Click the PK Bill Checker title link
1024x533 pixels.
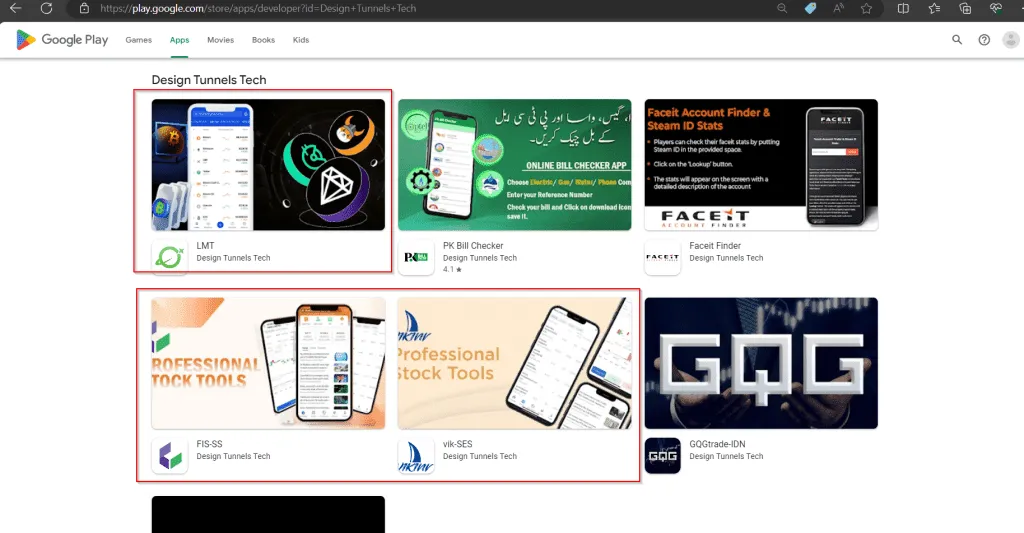coord(473,246)
